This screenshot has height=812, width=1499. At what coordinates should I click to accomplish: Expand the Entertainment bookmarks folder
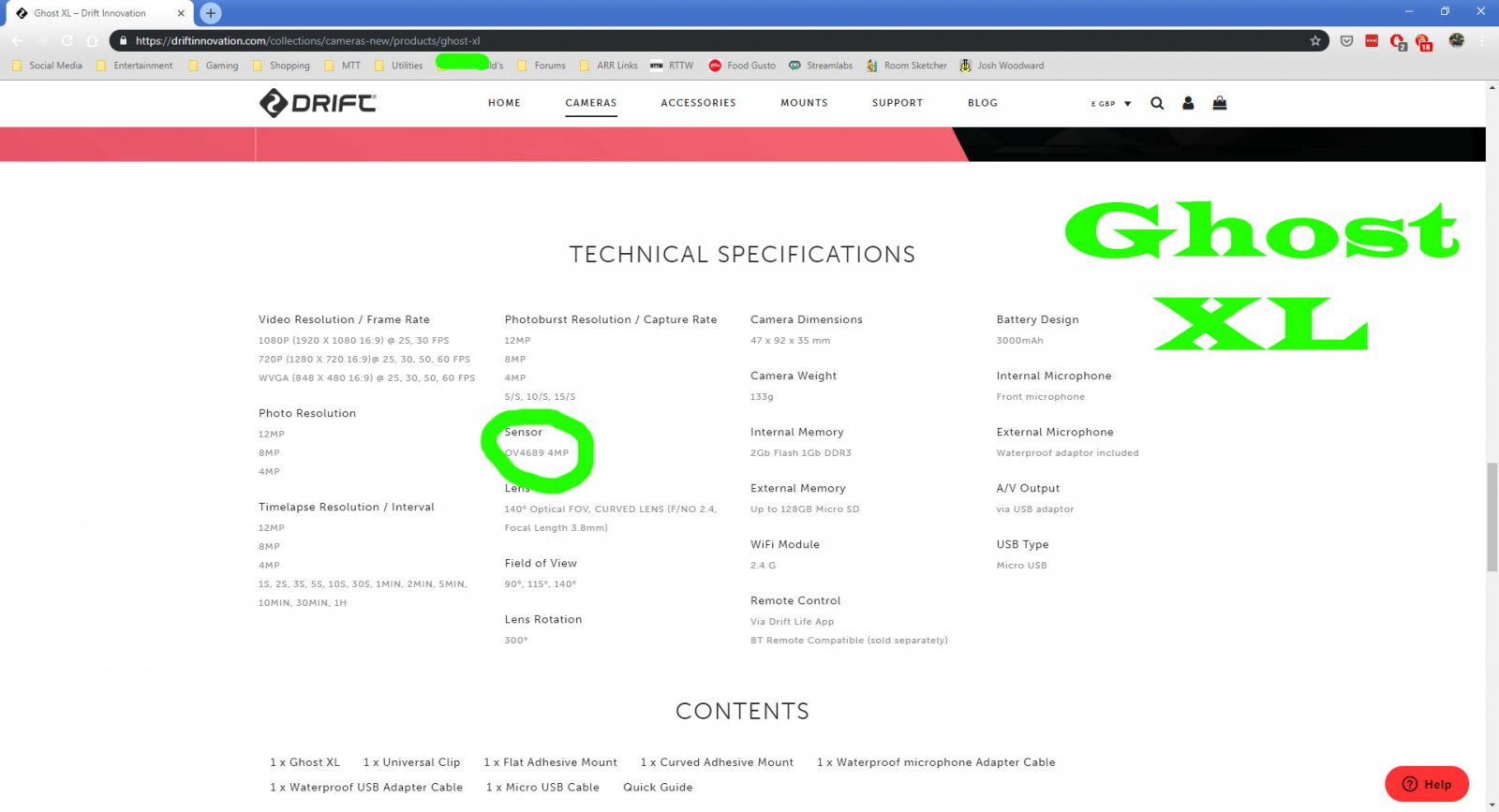pyautogui.click(x=134, y=66)
